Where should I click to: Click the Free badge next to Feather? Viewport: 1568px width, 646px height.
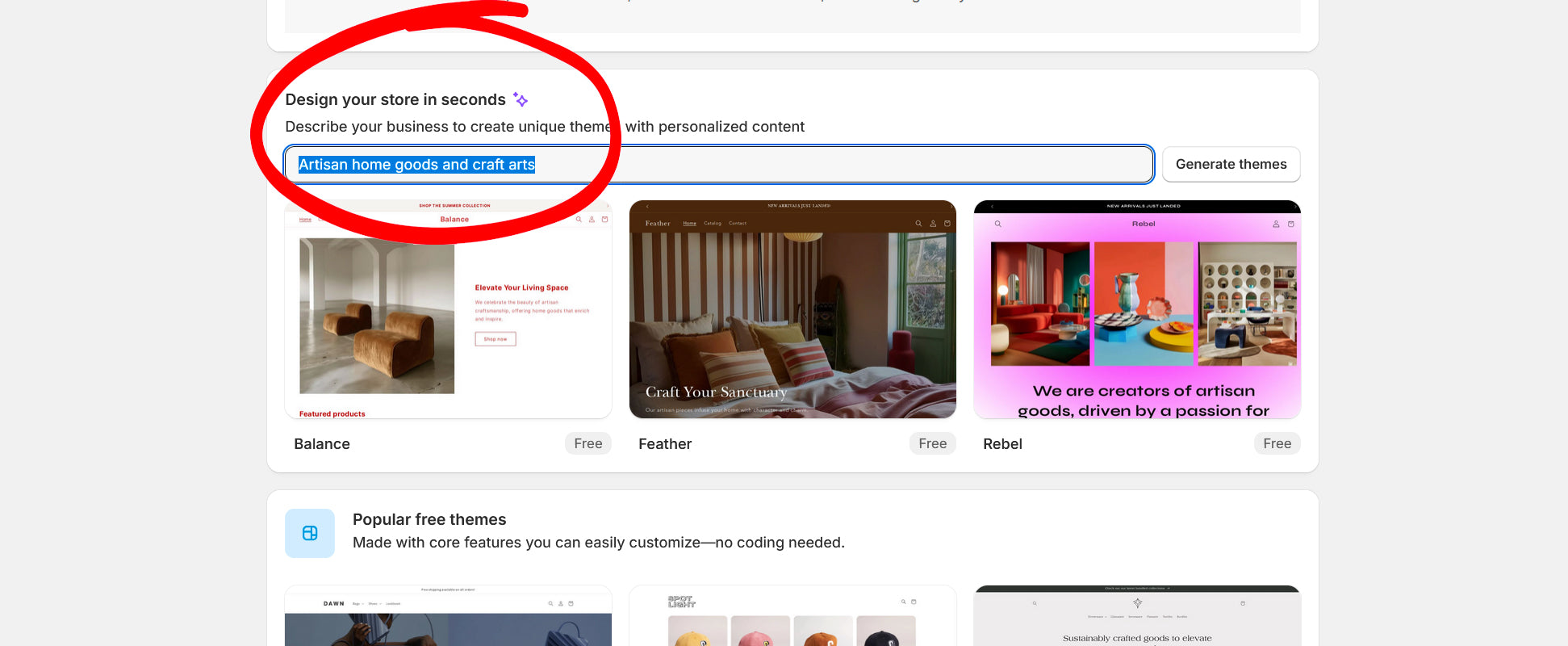pyautogui.click(x=932, y=443)
